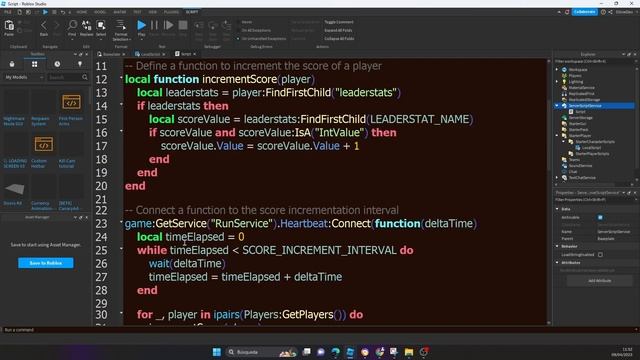Click the Resume playback icon

[168, 25]
